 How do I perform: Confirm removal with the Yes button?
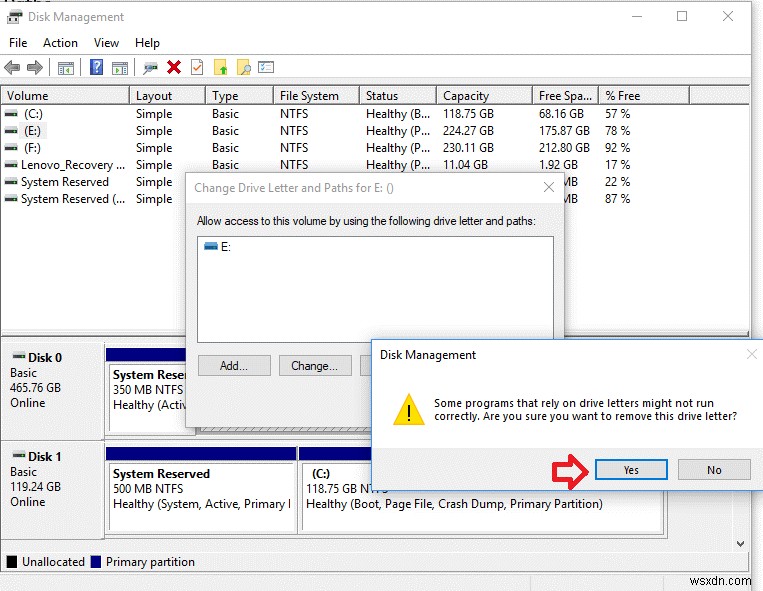pos(631,470)
